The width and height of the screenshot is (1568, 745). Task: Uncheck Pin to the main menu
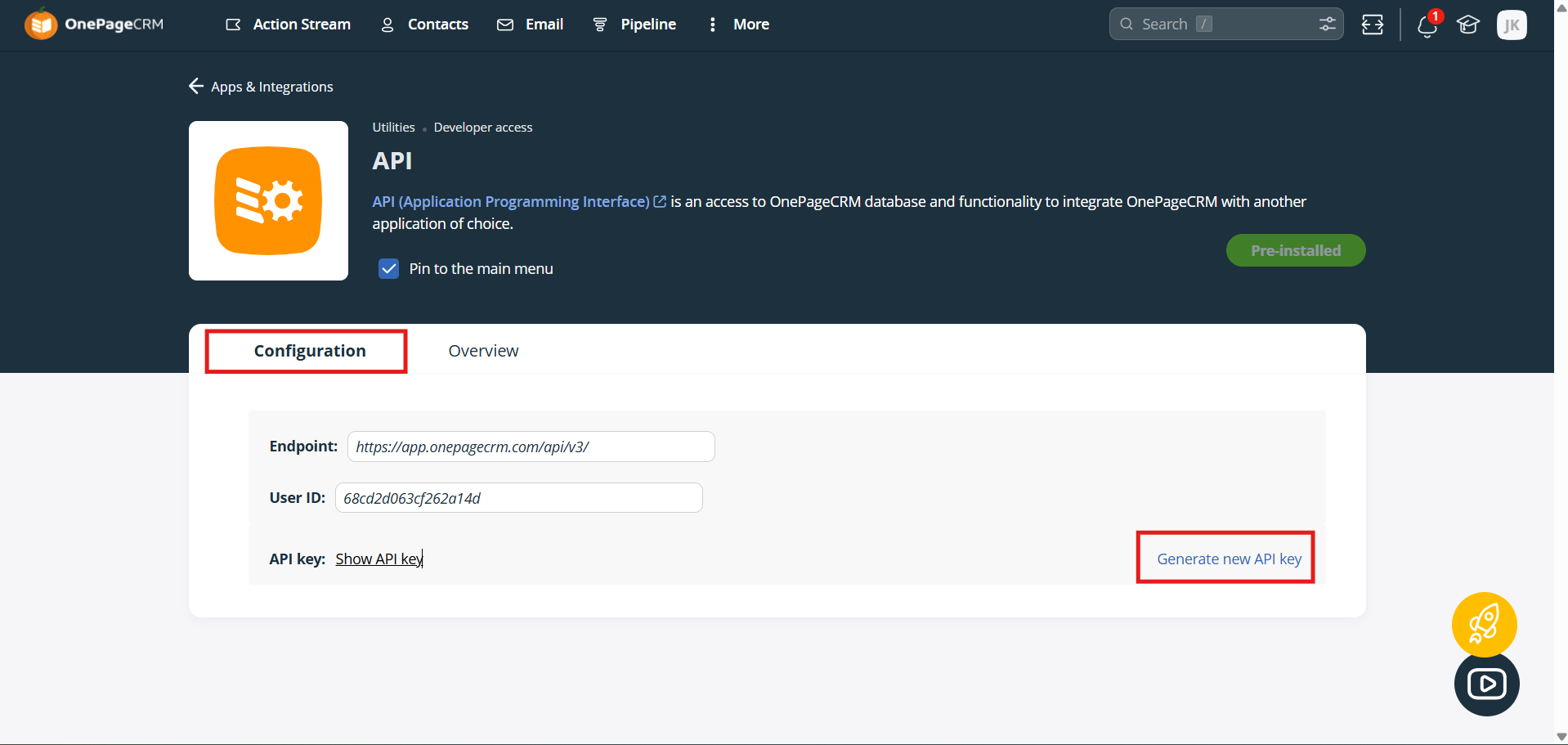[389, 268]
